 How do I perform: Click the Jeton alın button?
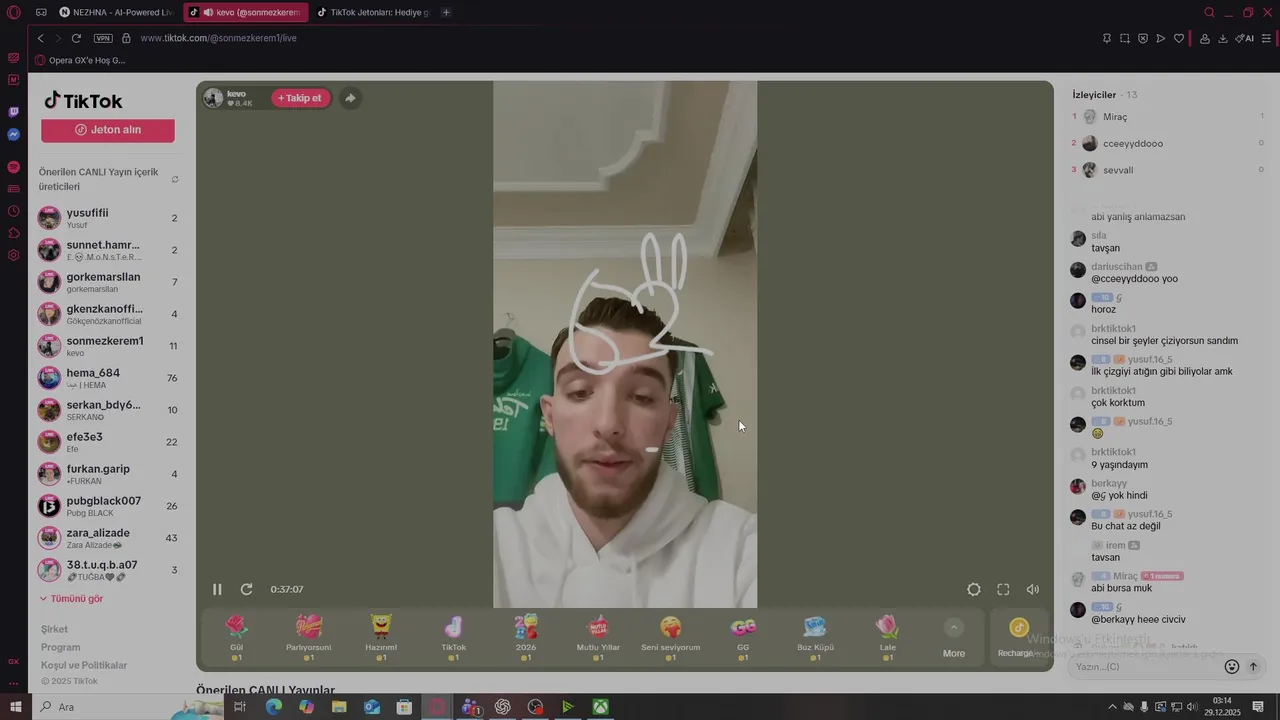tap(108, 130)
